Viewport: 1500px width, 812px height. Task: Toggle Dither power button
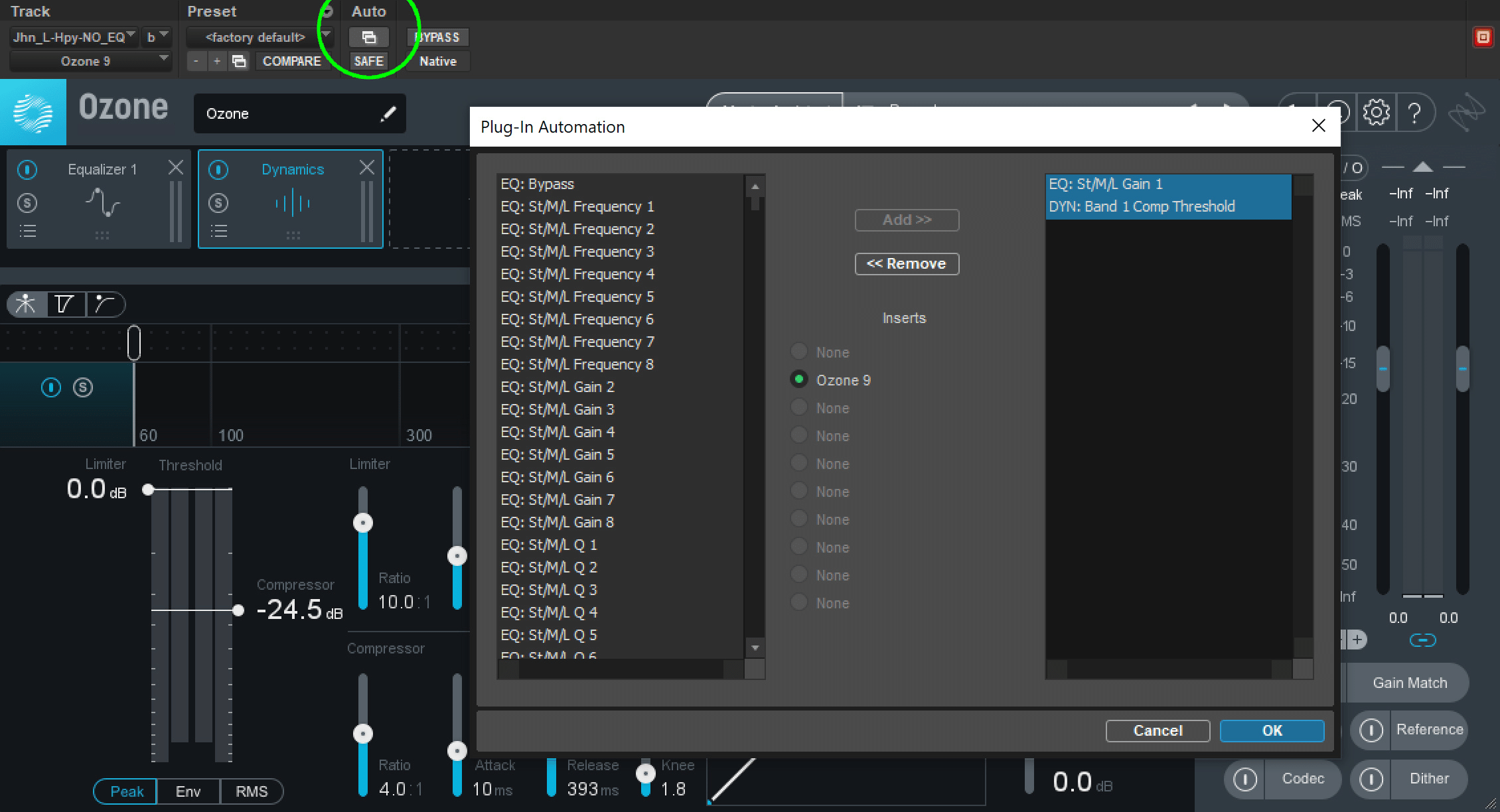pyautogui.click(x=1371, y=779)
